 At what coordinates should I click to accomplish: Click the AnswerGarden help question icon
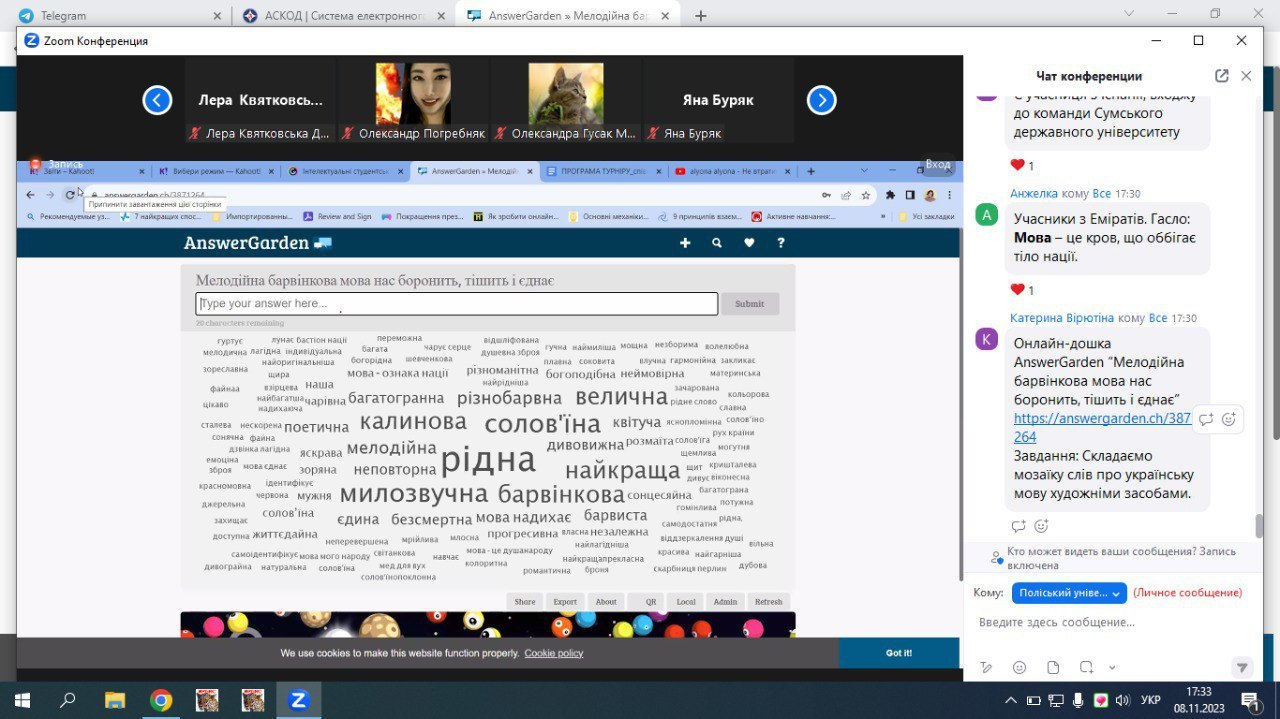pyautogui.click(x=781, y=243)
